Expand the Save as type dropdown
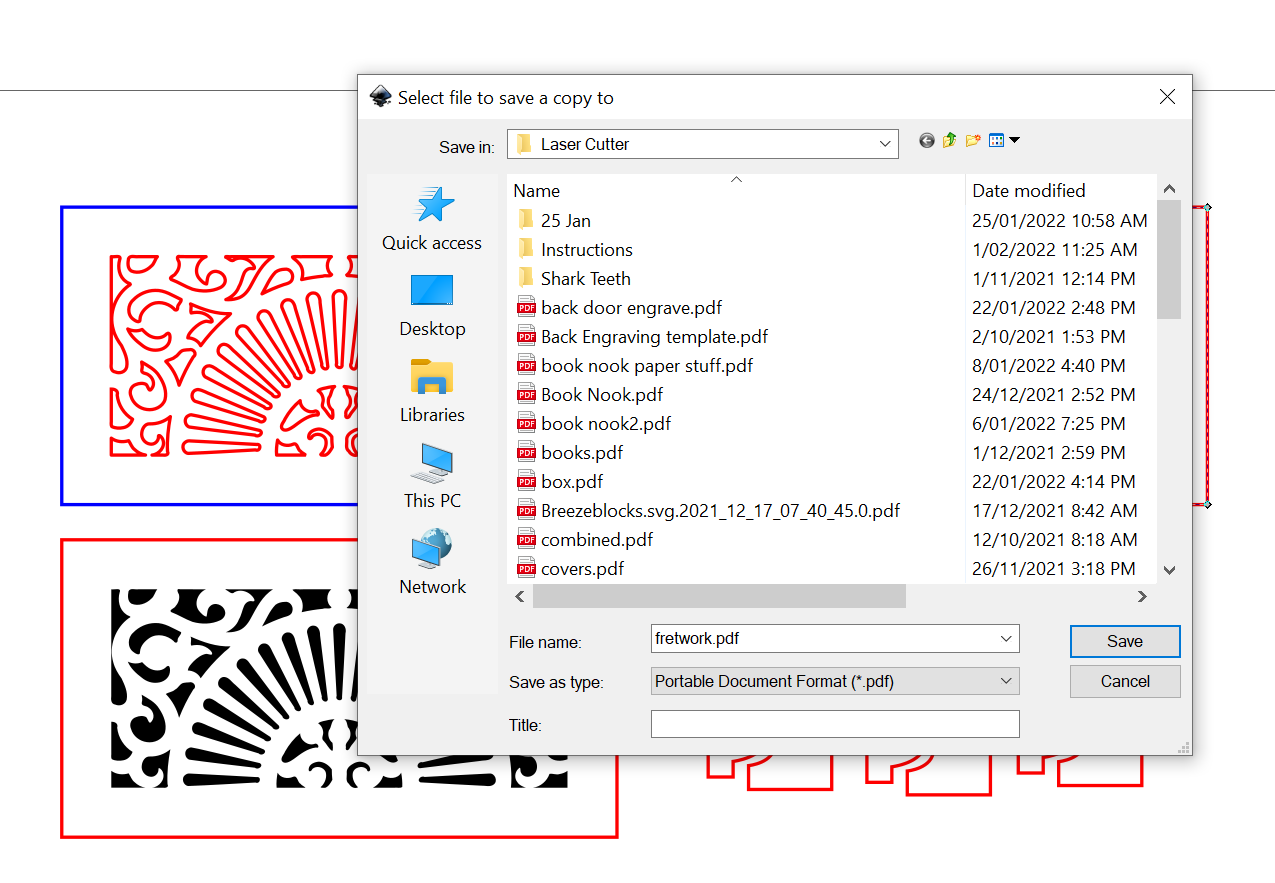 1005,681
